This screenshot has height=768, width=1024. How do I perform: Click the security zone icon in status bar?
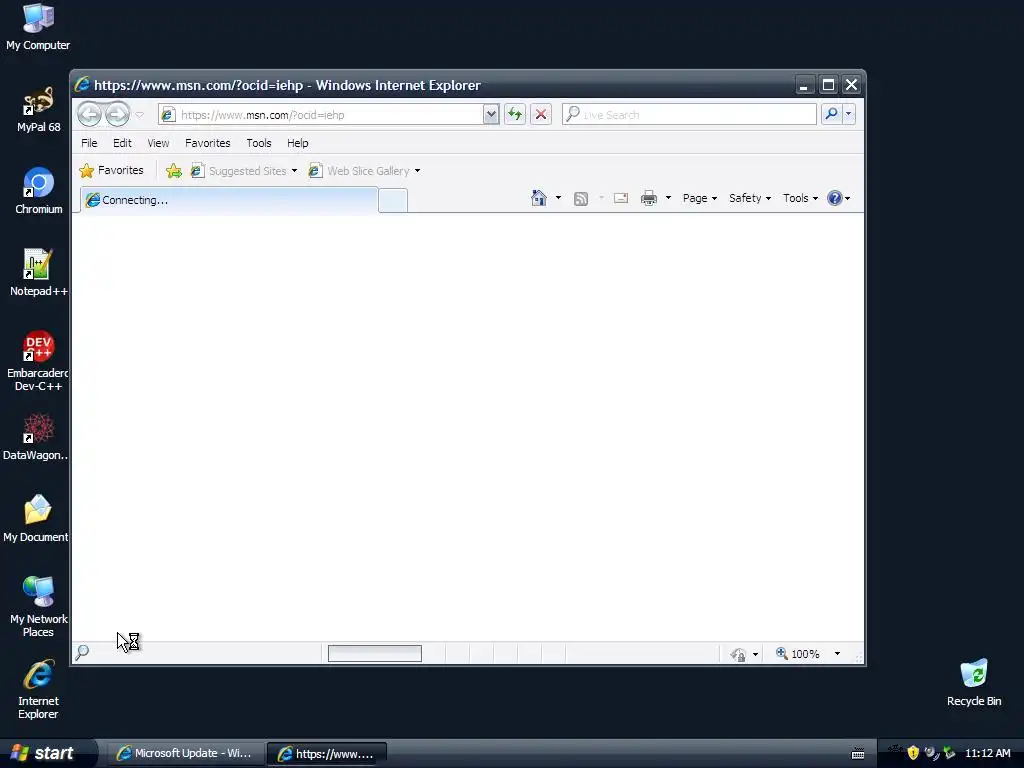pos(738,654)
